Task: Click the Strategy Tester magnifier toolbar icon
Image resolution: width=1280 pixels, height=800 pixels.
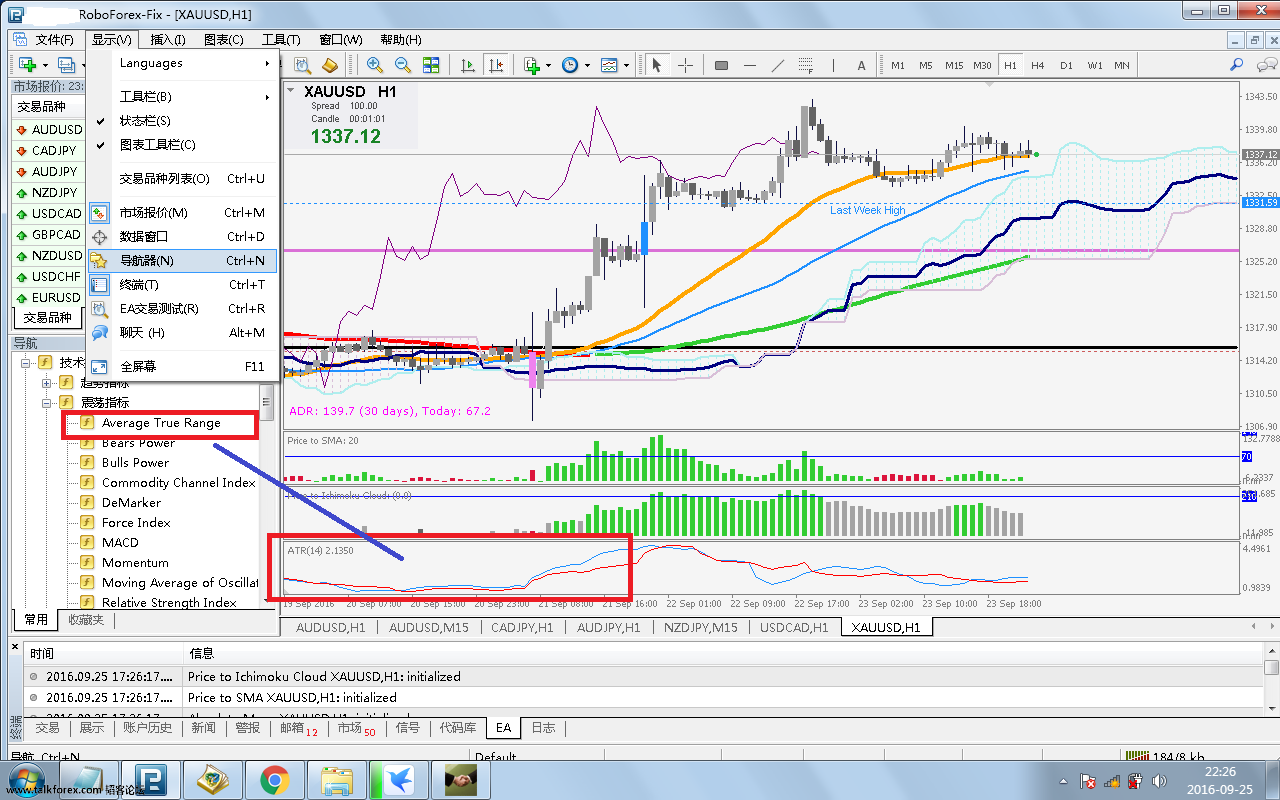Action: [x=302, y=65]
